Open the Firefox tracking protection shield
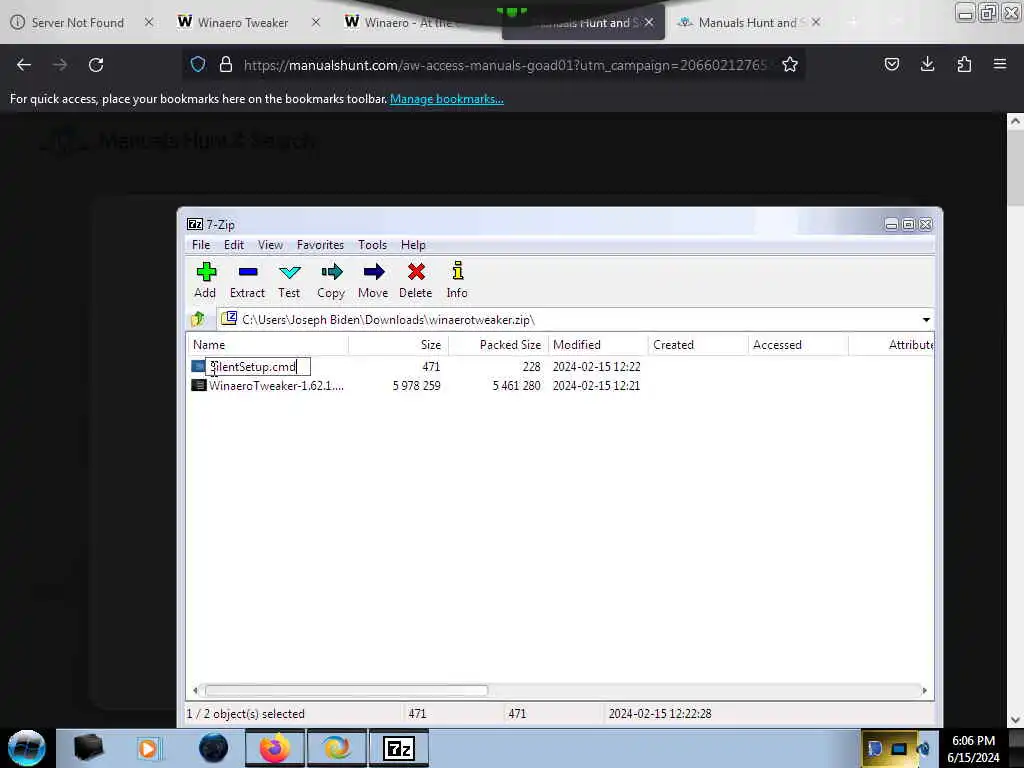This screenshot has width=1024, height=768. click(198, 65)
